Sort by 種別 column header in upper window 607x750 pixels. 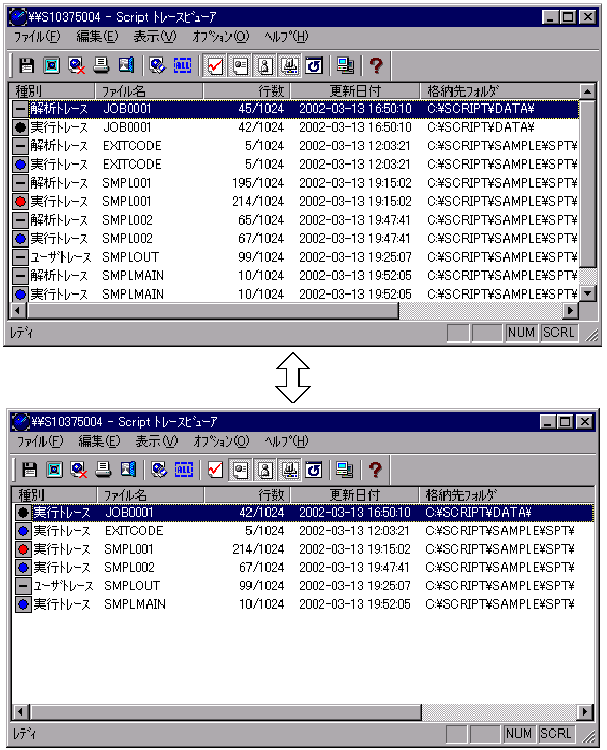pos(53,91)
